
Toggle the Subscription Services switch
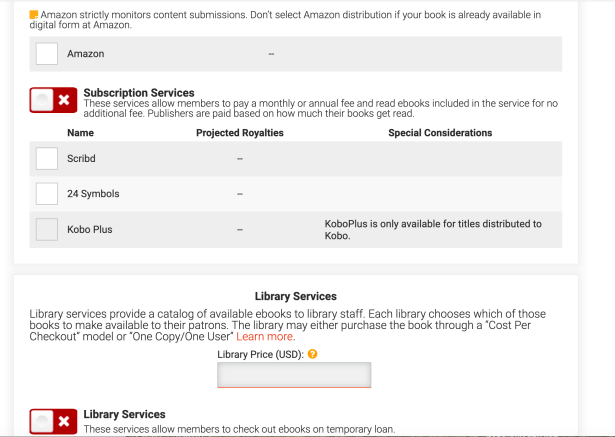click(x=53, y=100)
